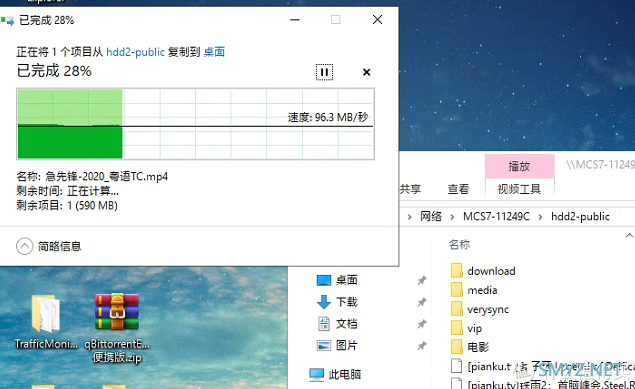Image resolution: width=635 pixels, height=389 pixels.
Task: Click 网络 in the address breadcrumb
Action: click(430, 217)
